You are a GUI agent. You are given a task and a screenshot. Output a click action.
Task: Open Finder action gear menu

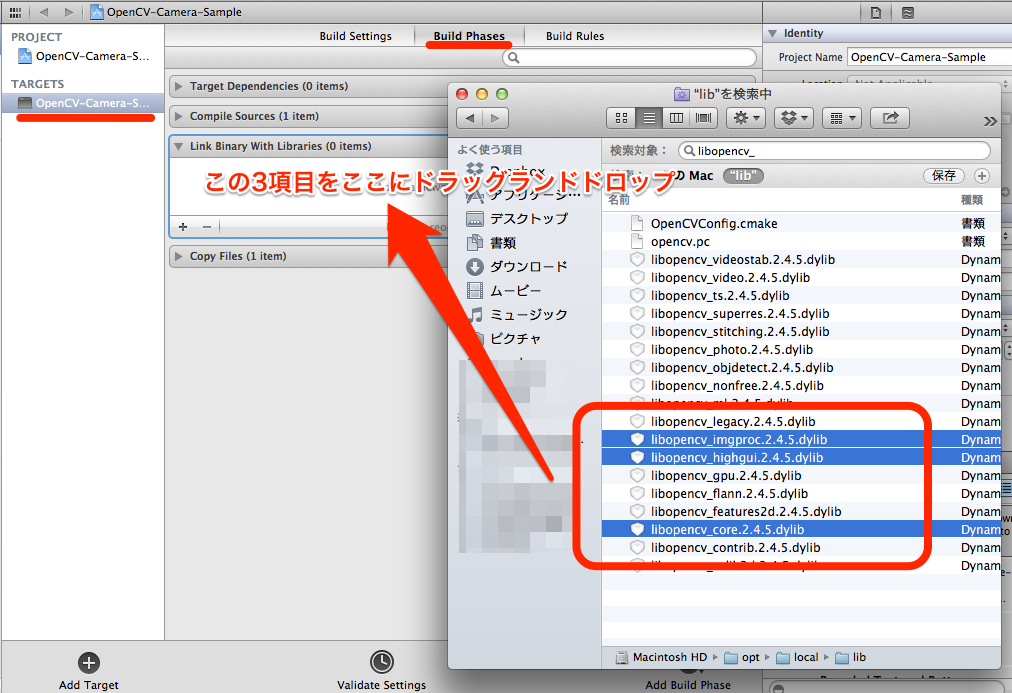pyautogui.click(x=746, y=118)
